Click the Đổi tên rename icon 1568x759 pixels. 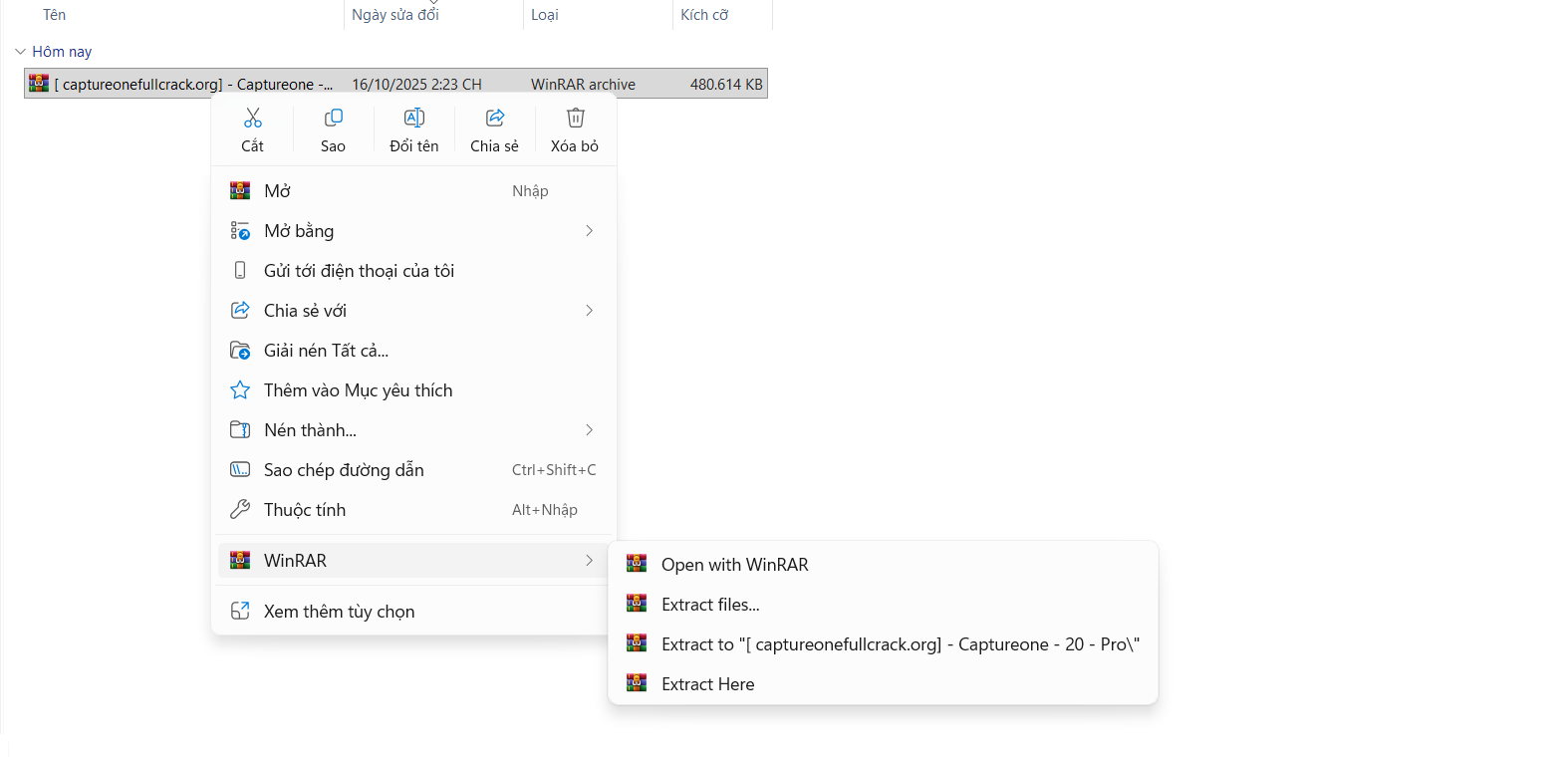[414, 119]
